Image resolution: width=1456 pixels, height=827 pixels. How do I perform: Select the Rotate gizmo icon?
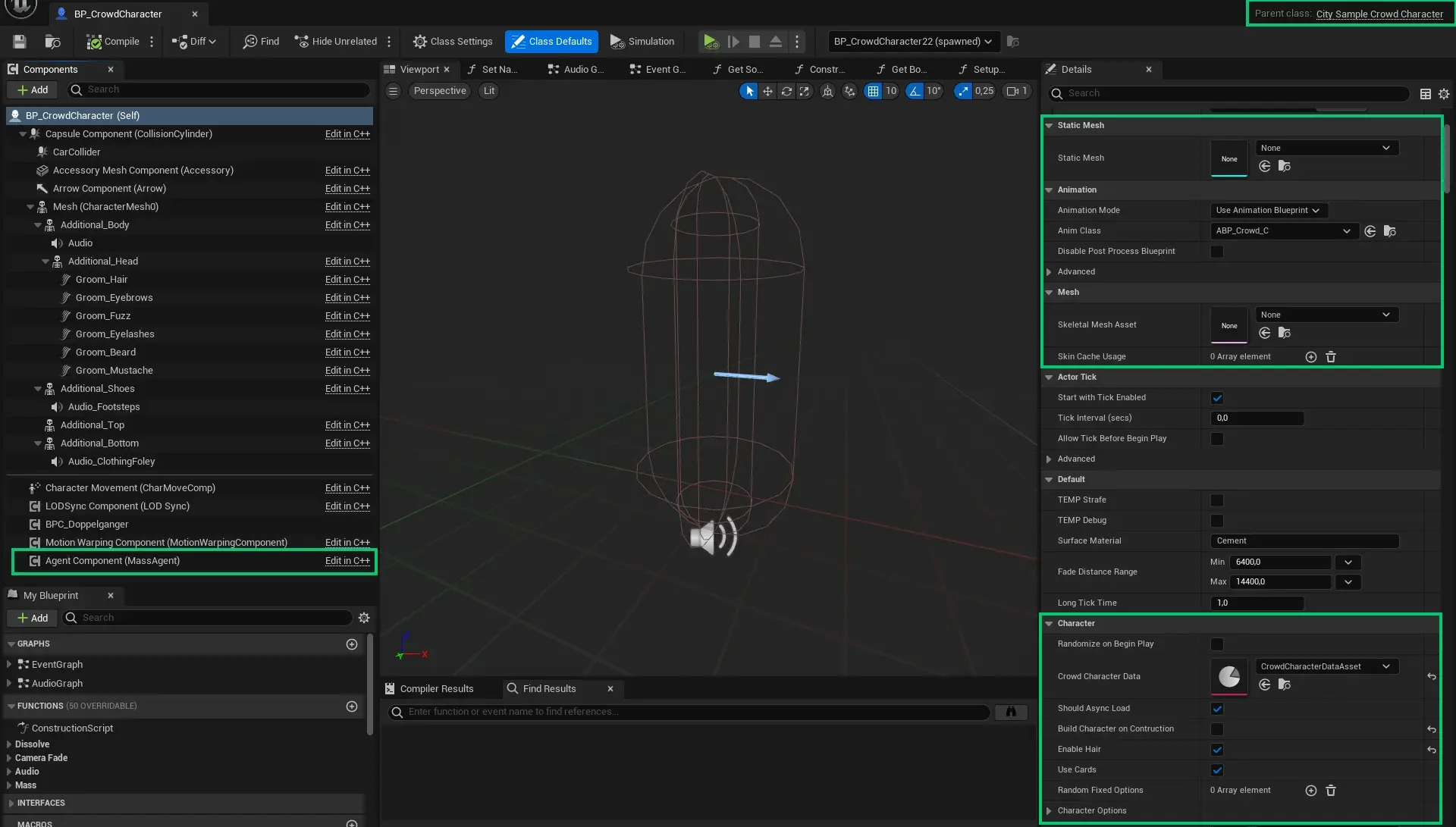[x=786, y=91]
